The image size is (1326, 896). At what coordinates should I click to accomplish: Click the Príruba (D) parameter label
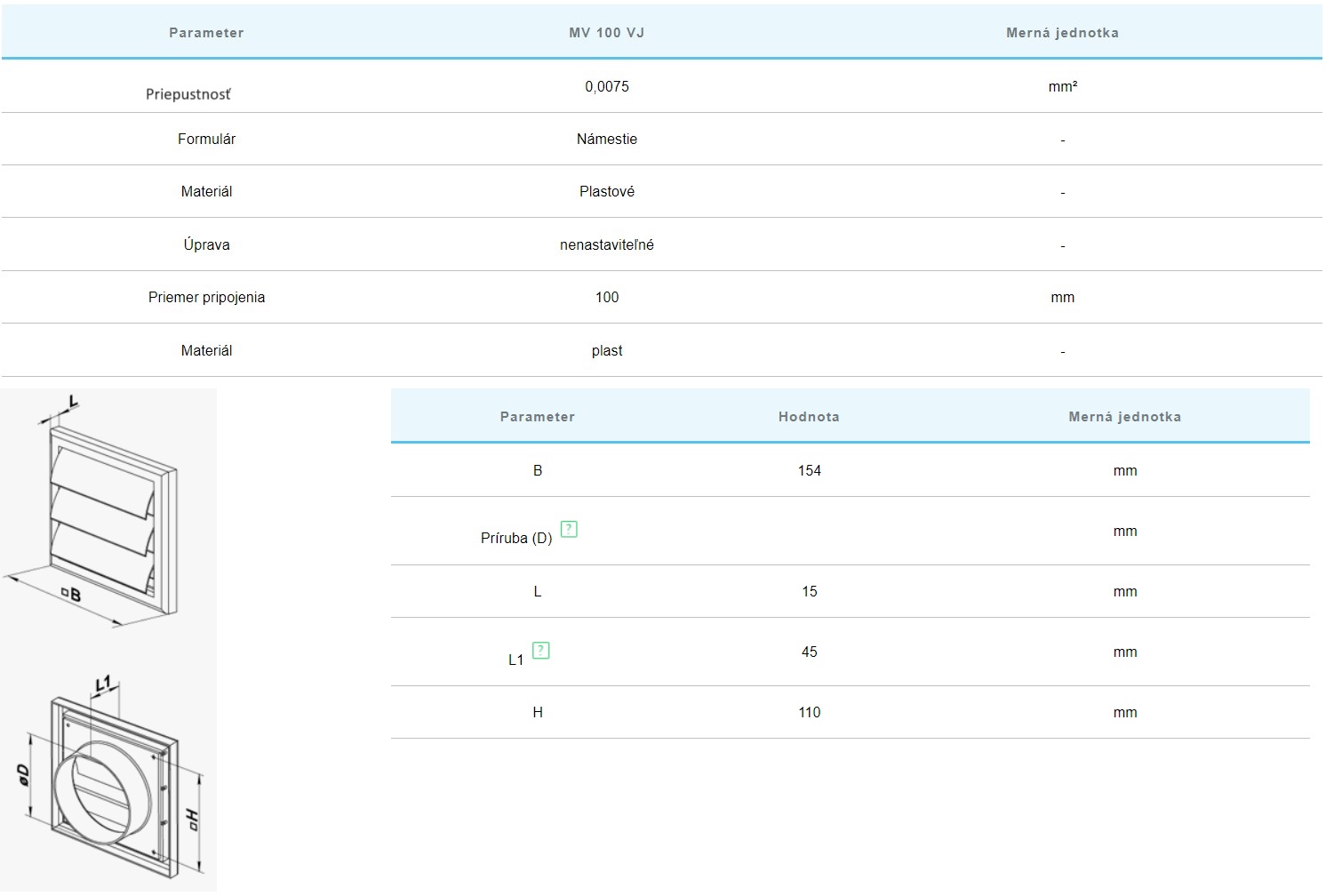click(x=516, y=538)
